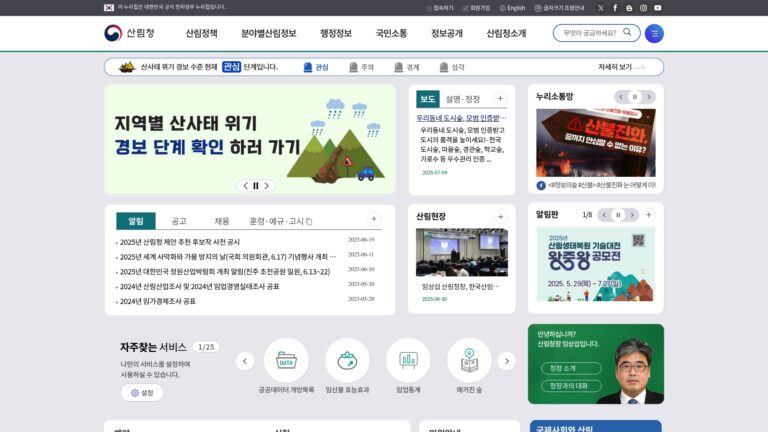Show next 자주찾는 서비스 items arrow
The height and width of the screenshot is (432, 768).
pos(507,361)
